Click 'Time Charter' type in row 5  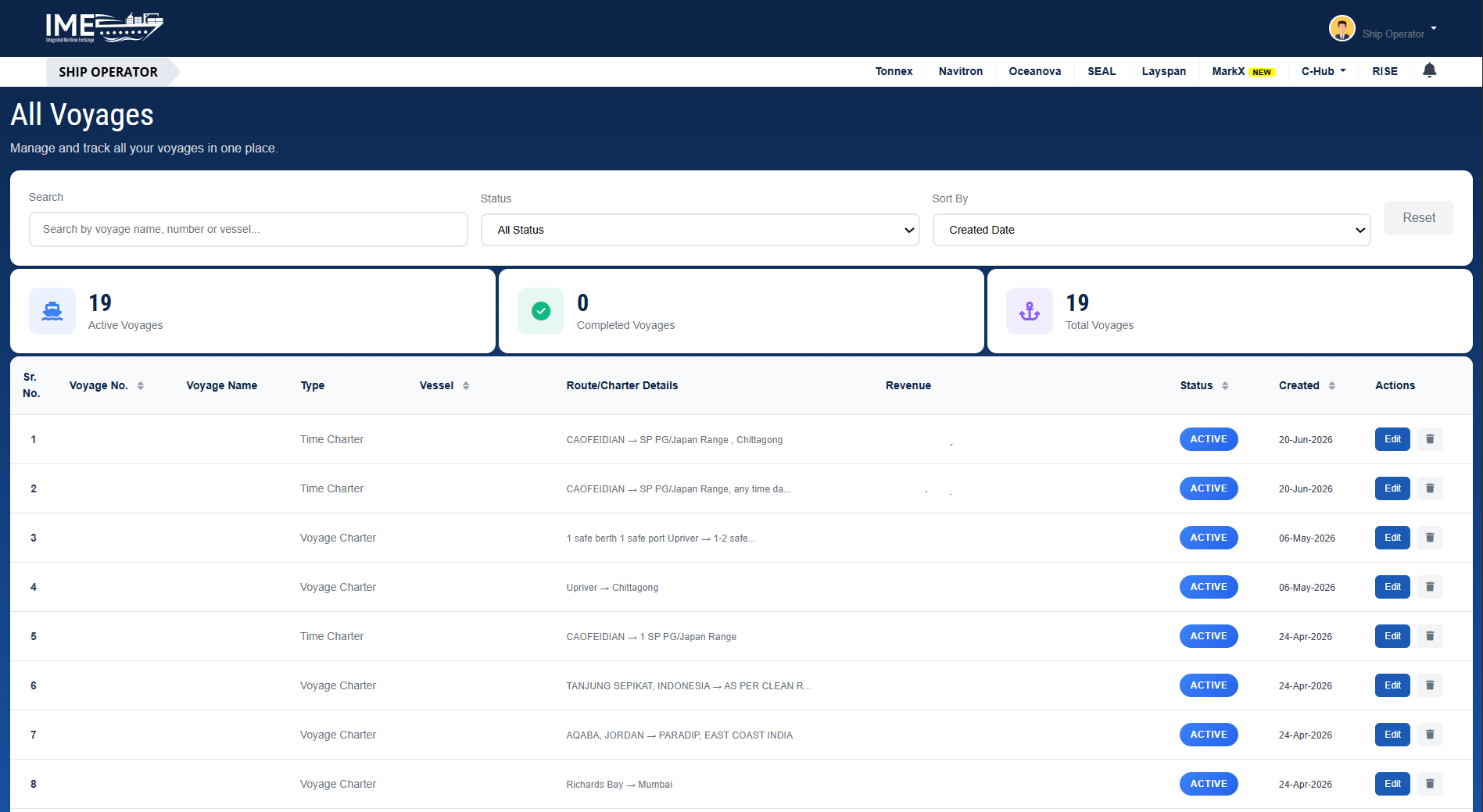pyautogui.click(x=331, y=636)
